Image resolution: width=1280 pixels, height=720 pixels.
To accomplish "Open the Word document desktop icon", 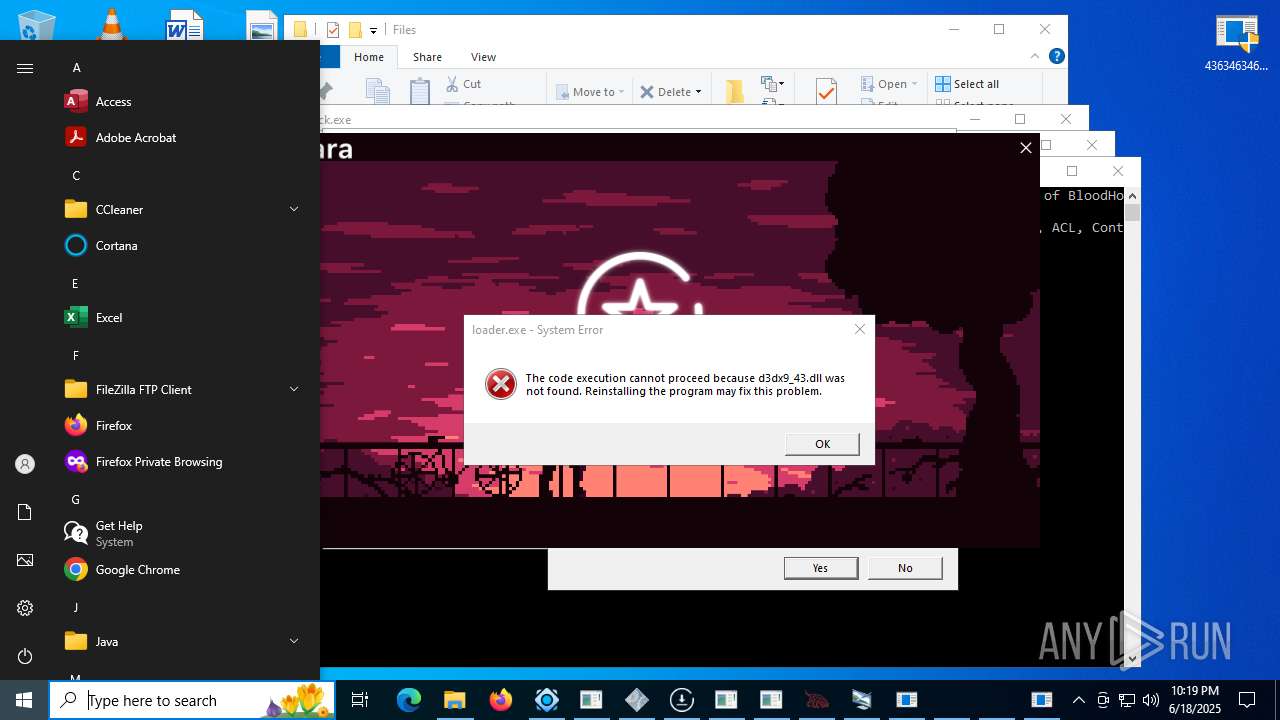I will pos(185,25).
